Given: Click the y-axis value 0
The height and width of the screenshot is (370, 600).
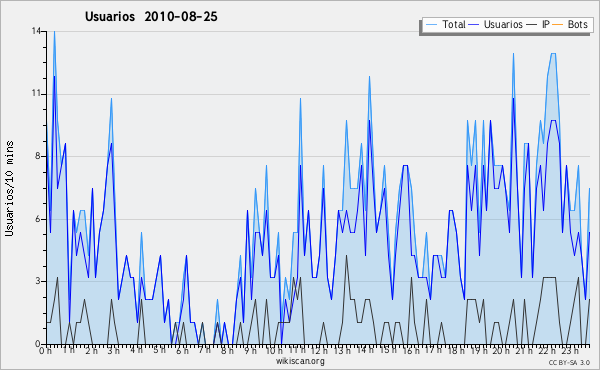Looking at the screenshot, I should 38,344.
